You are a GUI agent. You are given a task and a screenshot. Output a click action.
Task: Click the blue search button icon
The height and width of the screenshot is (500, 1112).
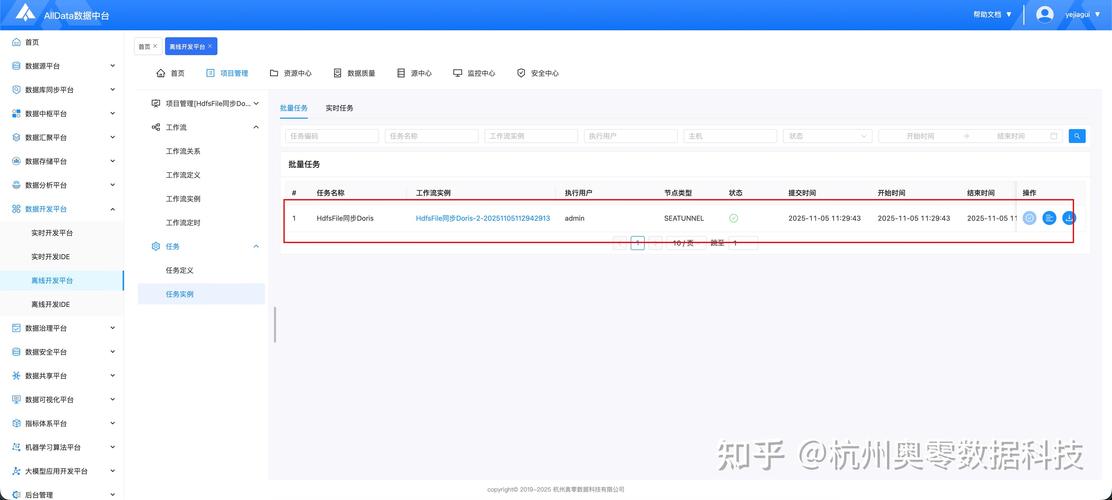[1077, 135]
